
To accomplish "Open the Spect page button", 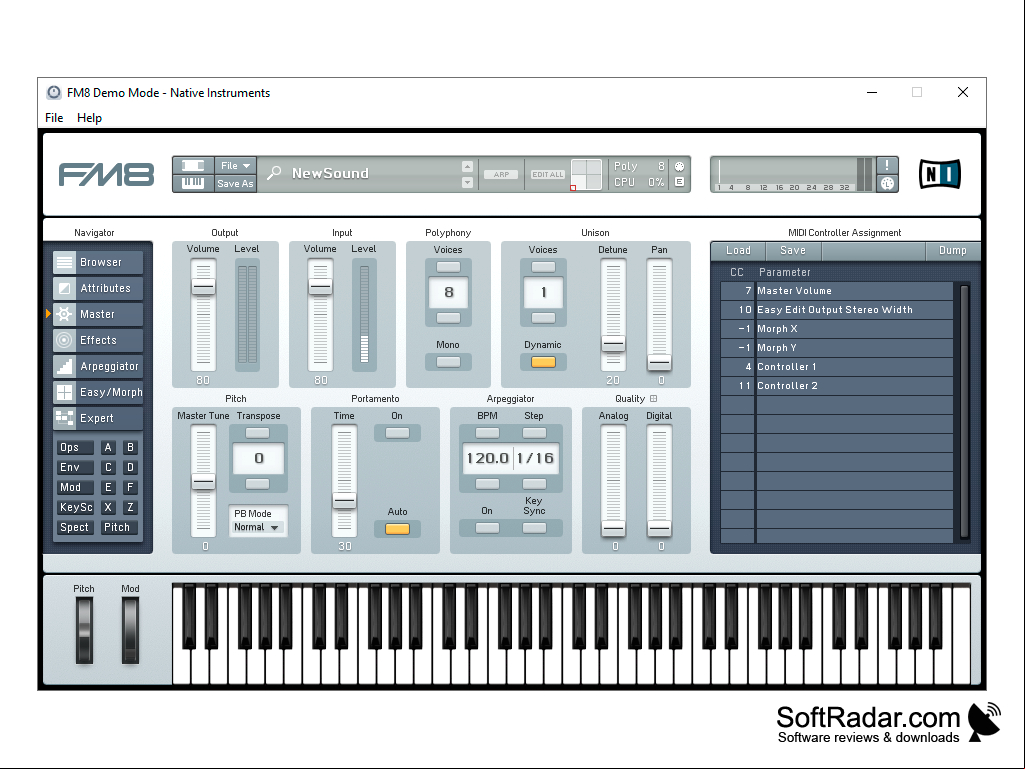I will pyautogui.click(x=75, y=527).
